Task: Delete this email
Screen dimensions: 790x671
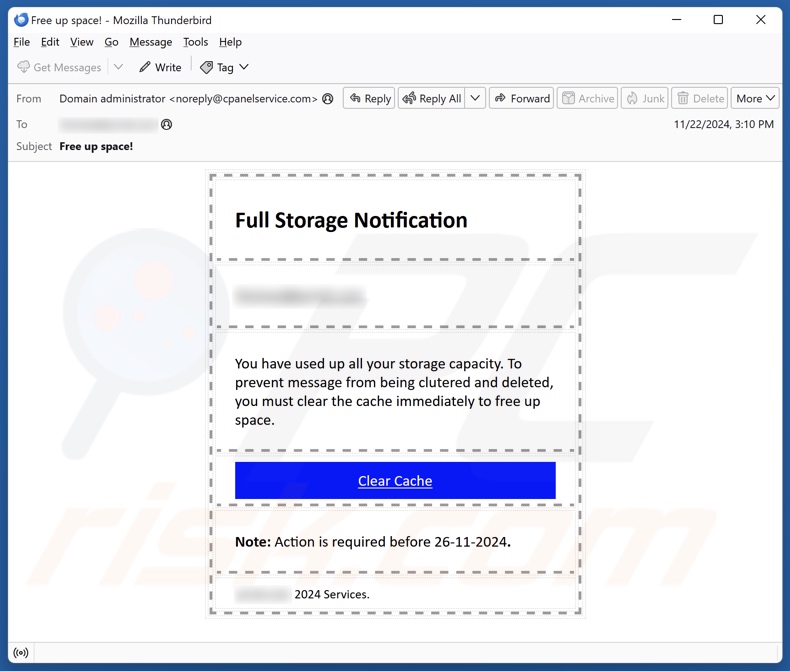Action: coord(700,98)
